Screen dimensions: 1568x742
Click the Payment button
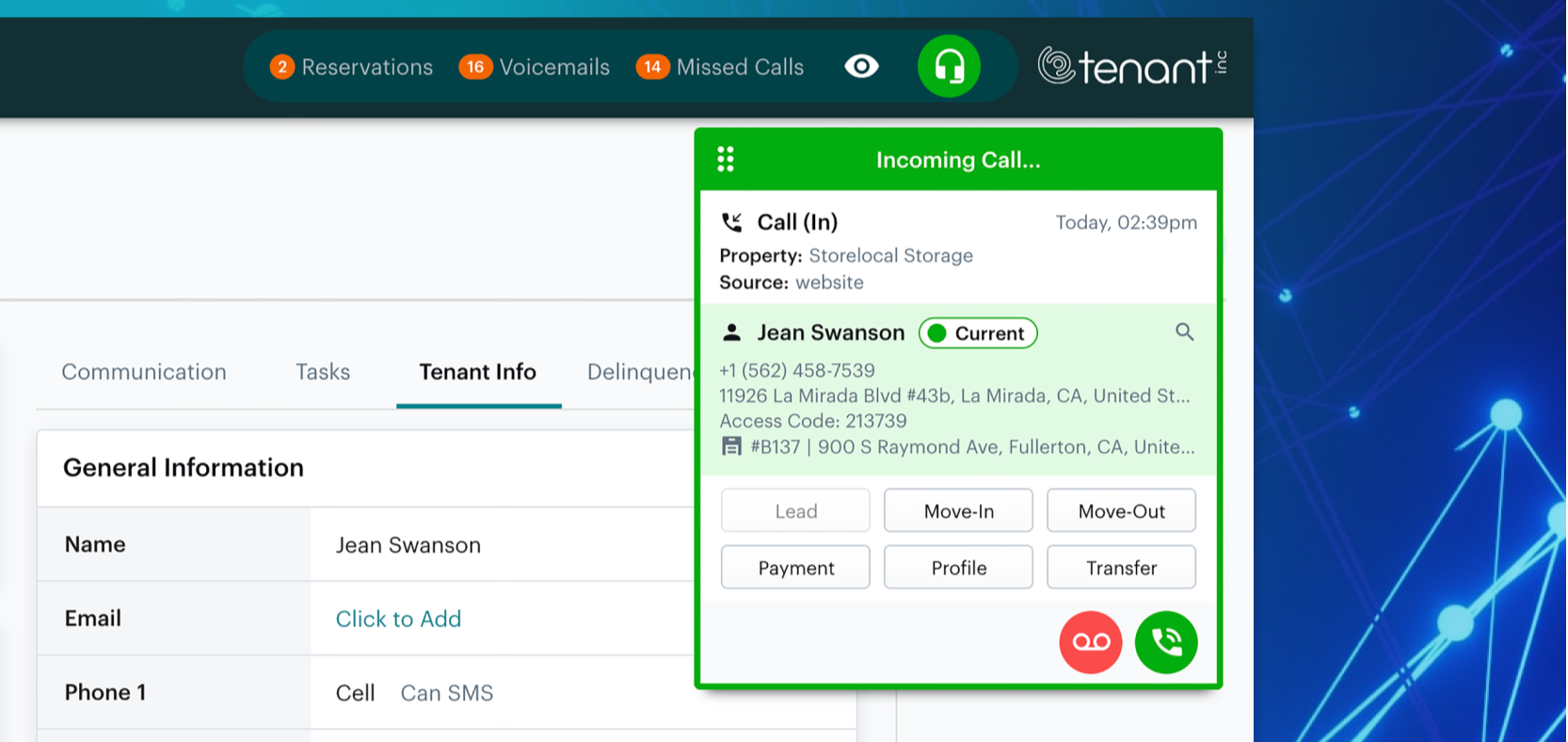(x=795, y=568)
